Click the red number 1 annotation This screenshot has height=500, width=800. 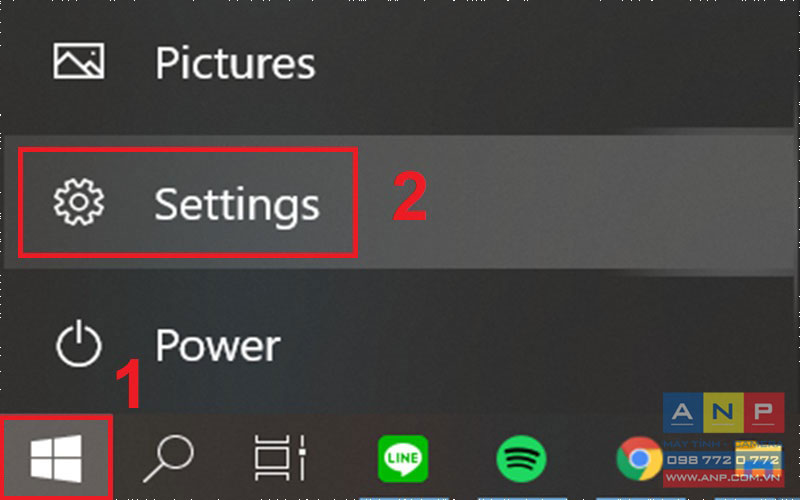129,383
